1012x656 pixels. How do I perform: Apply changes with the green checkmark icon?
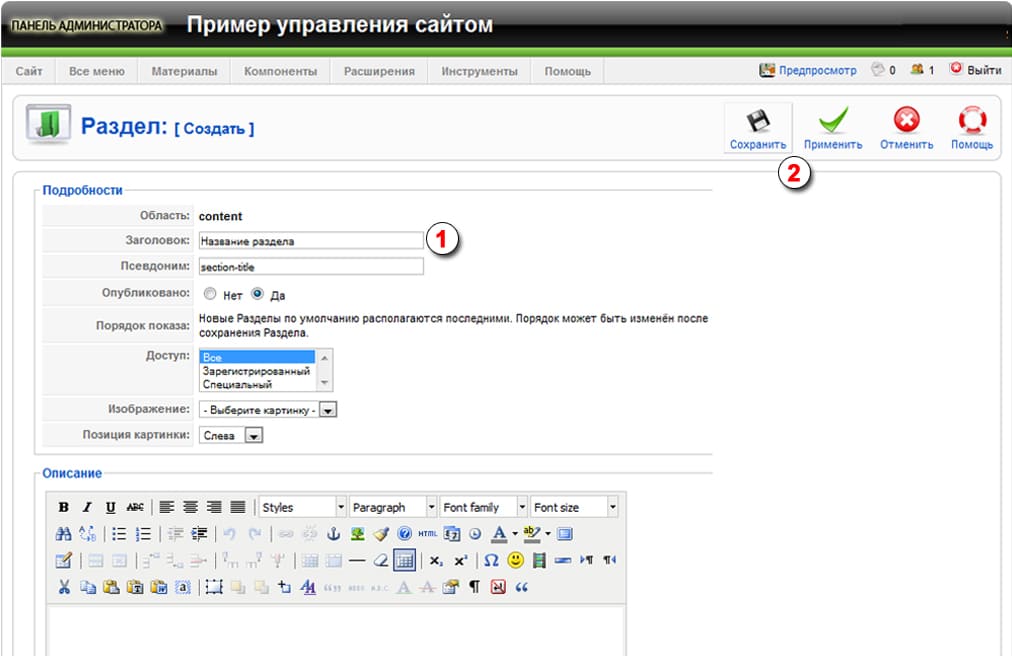(833, 122)
